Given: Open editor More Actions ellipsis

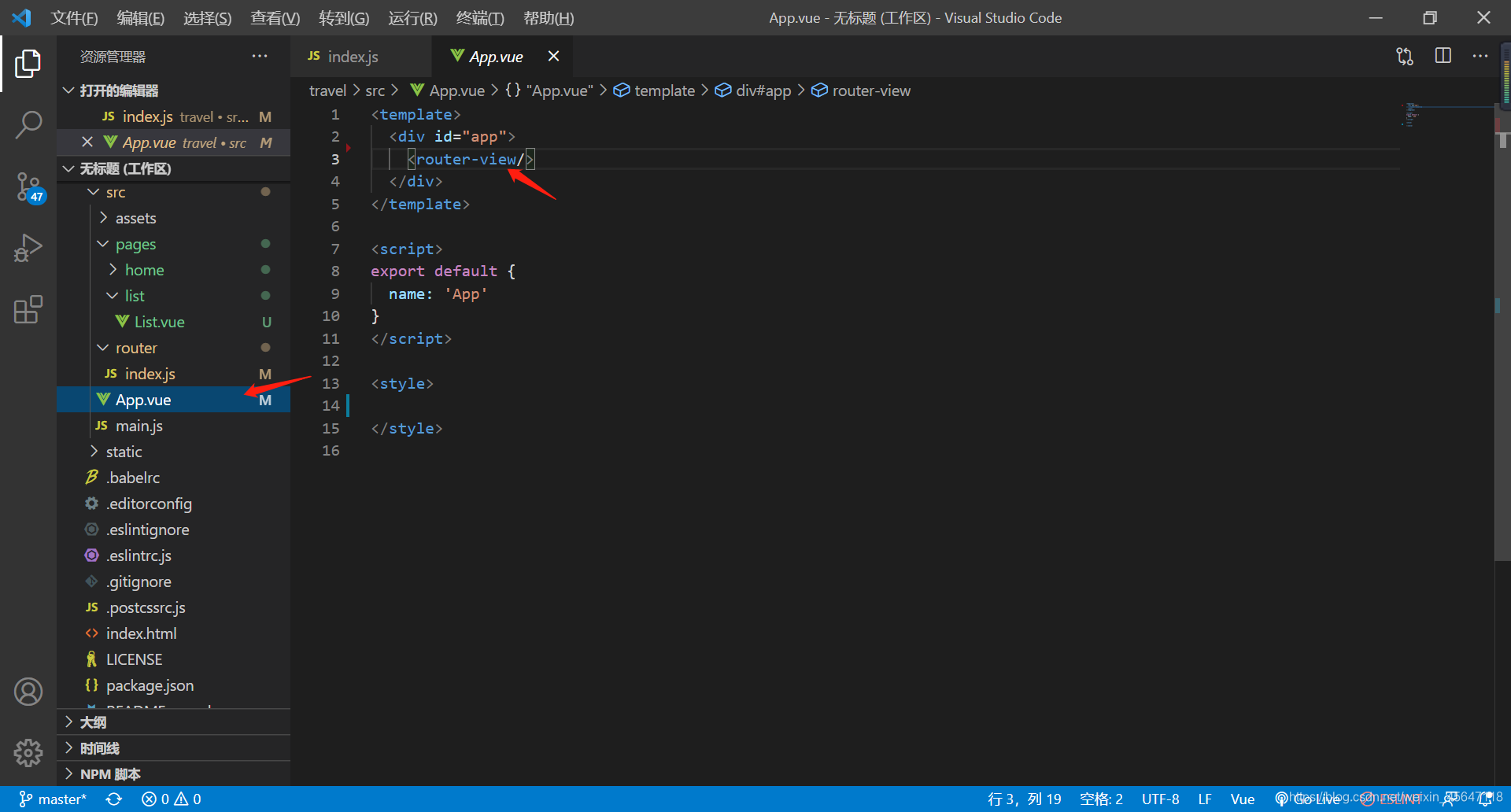Looking at the screenshot, I should (1480, 56).
